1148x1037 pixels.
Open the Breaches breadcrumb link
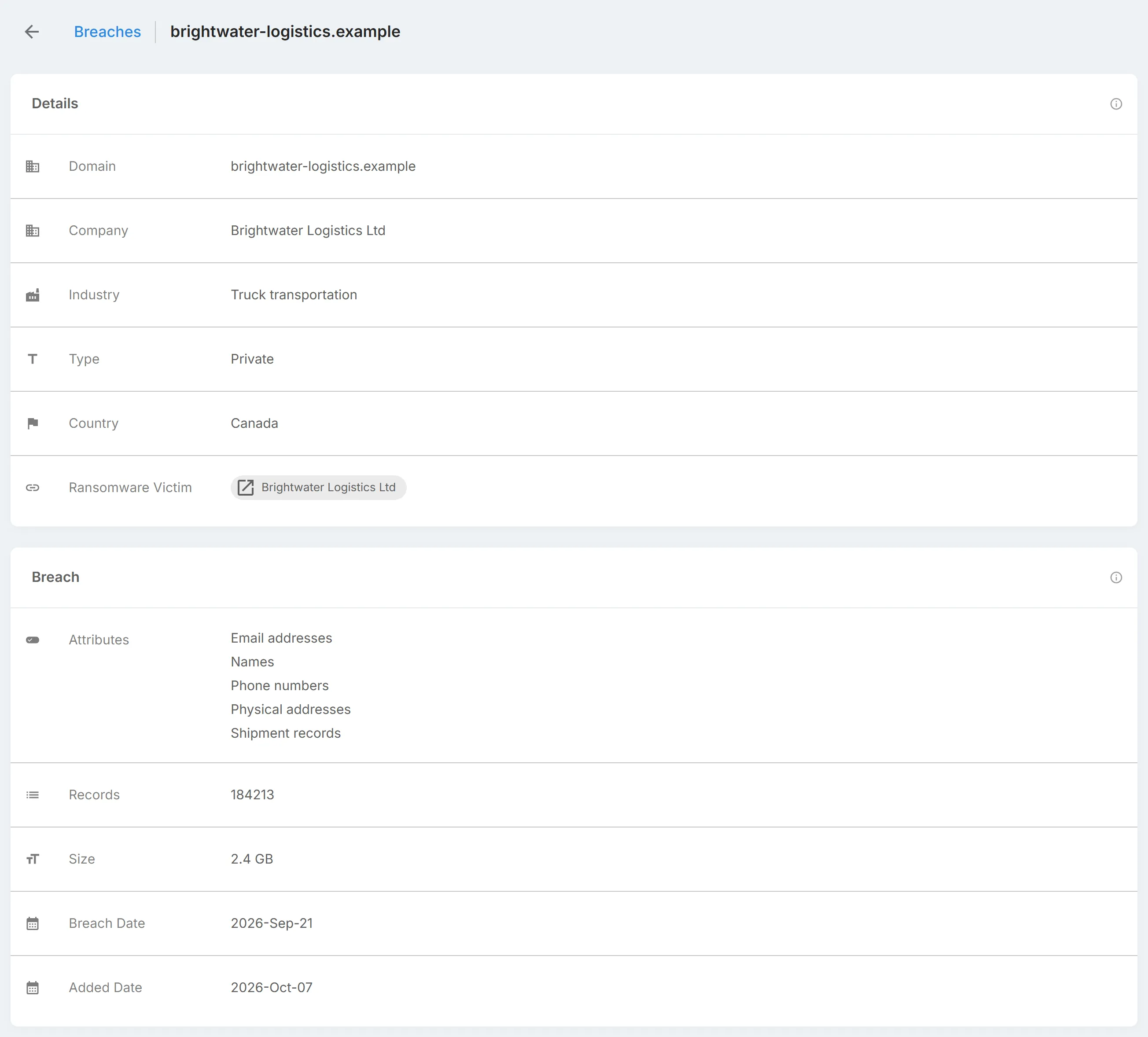point(107,32)
